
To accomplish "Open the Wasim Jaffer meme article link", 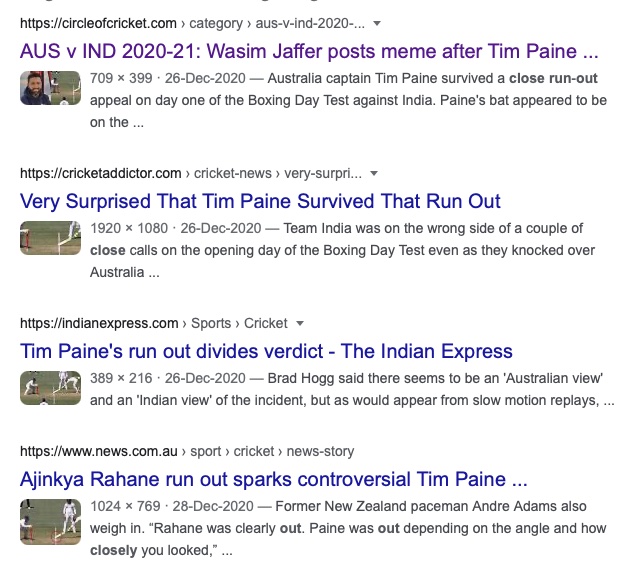I will 309,52.
